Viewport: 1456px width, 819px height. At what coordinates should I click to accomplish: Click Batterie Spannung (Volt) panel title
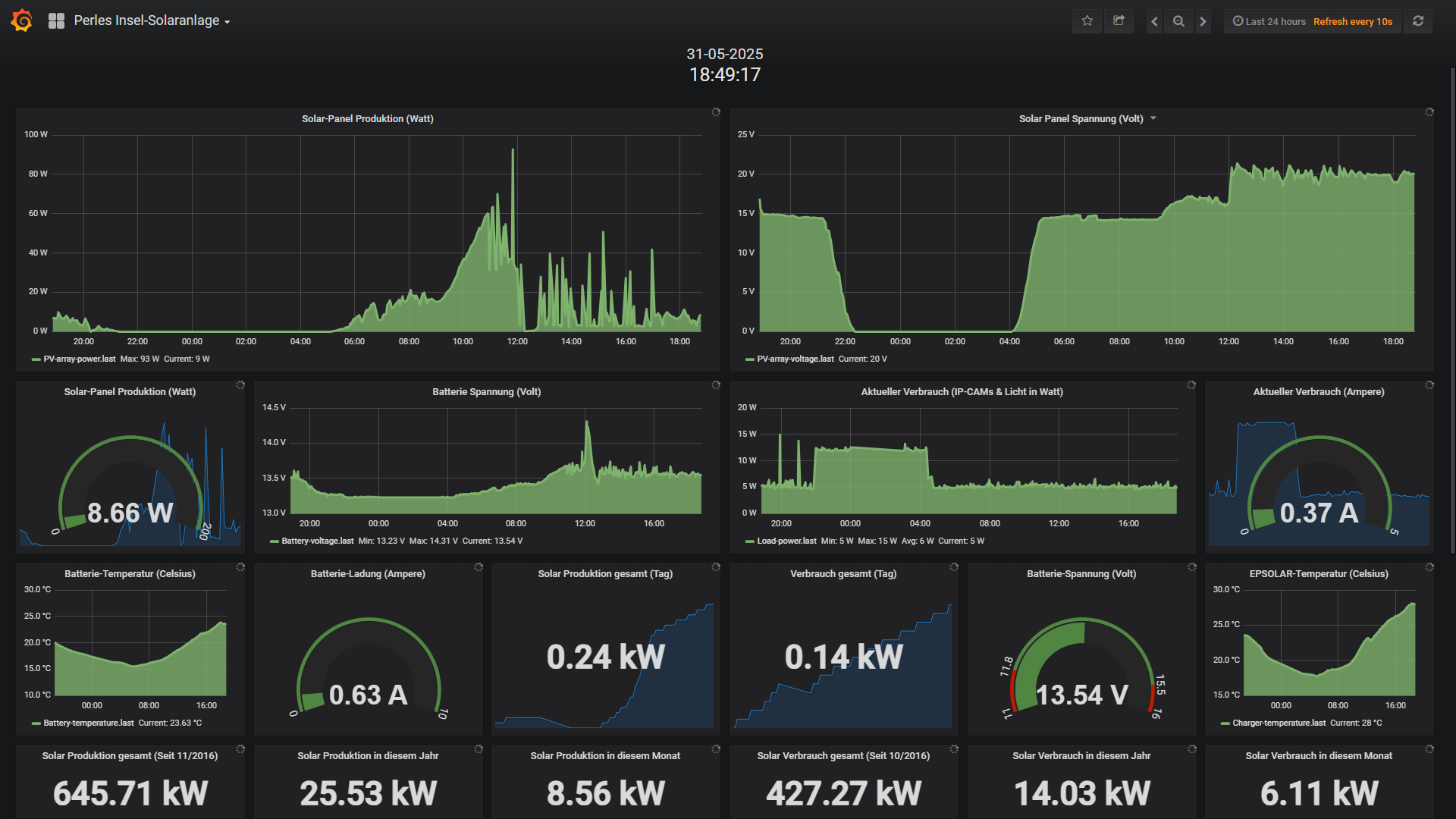point(486,392)
